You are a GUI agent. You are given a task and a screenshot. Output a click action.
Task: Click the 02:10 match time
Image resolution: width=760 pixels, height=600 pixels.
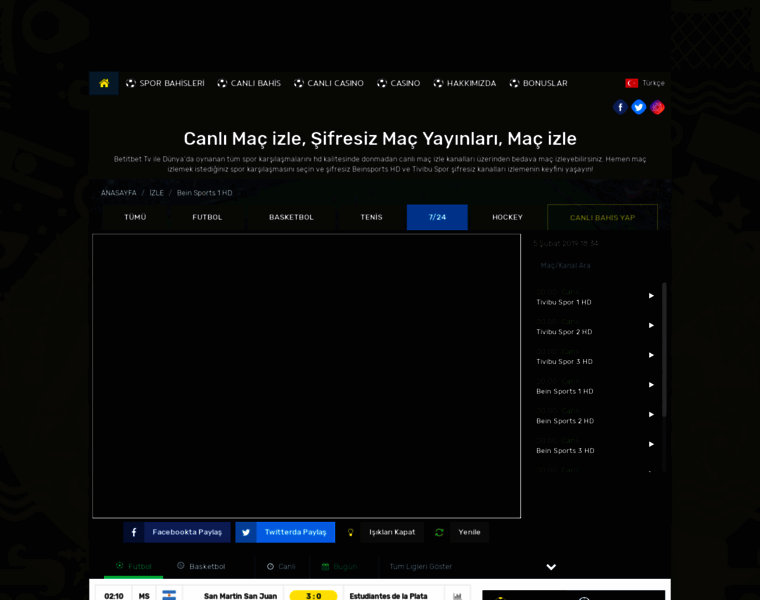pos(114,596)
